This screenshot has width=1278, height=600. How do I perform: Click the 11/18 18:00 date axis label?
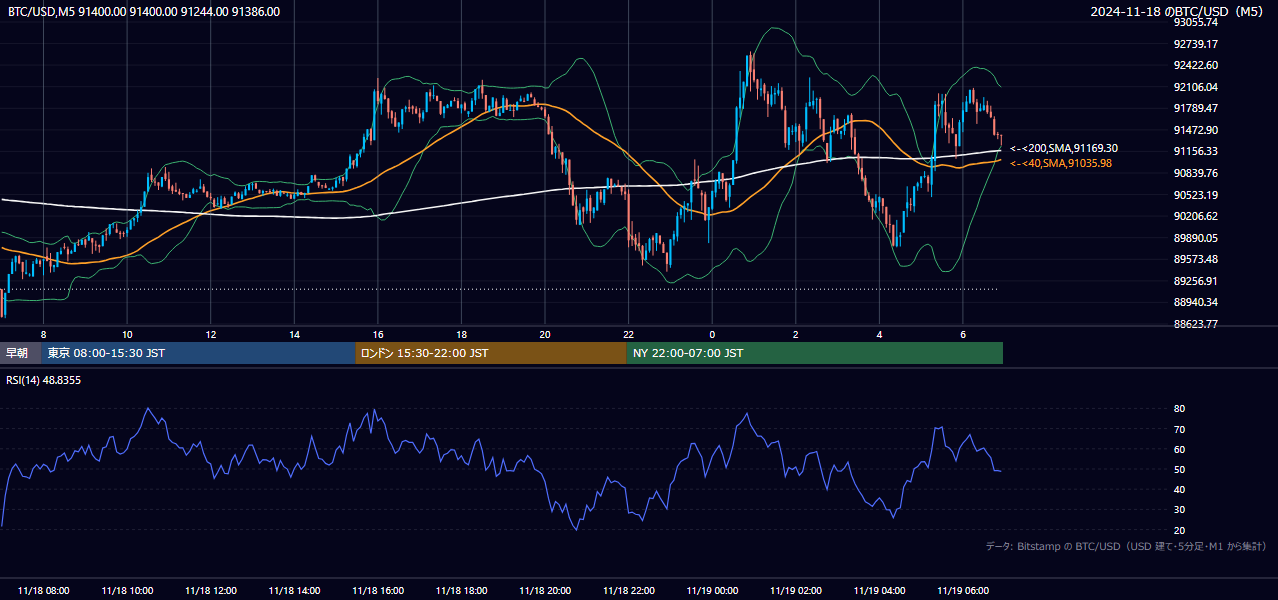click(461, 591)
